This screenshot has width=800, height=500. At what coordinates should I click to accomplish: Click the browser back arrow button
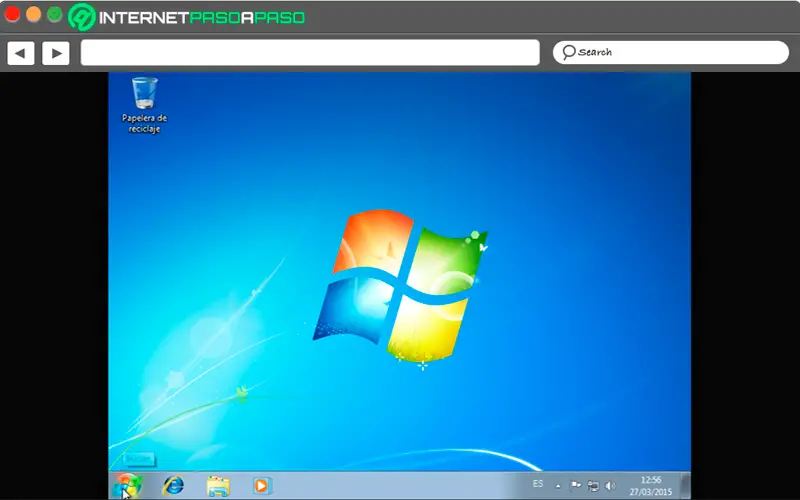point(20,53)
